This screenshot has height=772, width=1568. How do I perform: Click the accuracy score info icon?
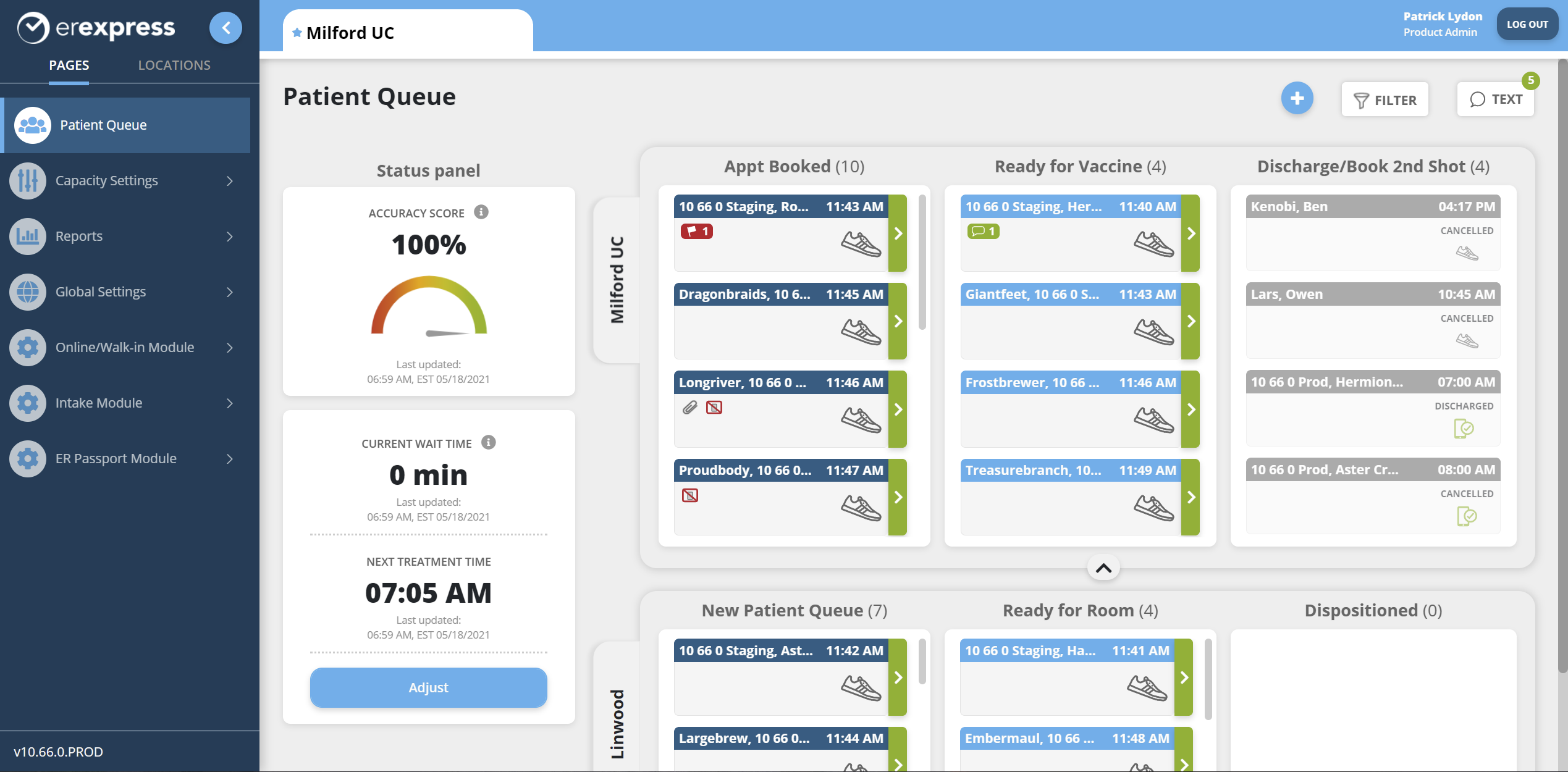[x=481, y=212]
